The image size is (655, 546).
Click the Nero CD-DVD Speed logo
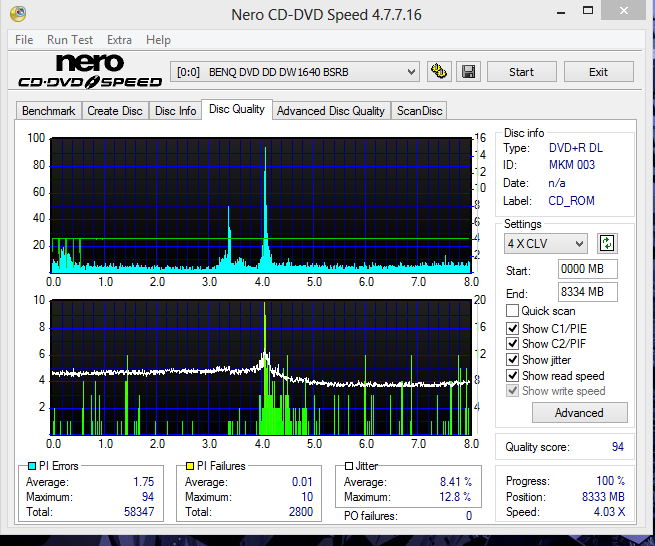point(90,71)
